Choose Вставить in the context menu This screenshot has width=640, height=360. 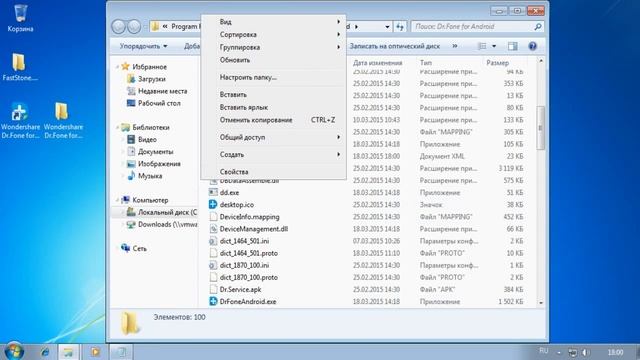click(273, 95)
